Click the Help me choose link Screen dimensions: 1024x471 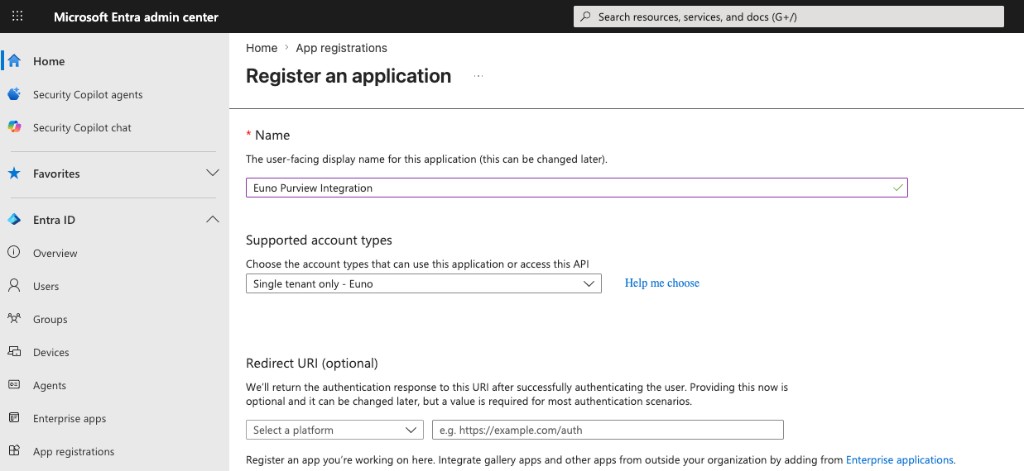pyautogui.click(x=662, y=283)
